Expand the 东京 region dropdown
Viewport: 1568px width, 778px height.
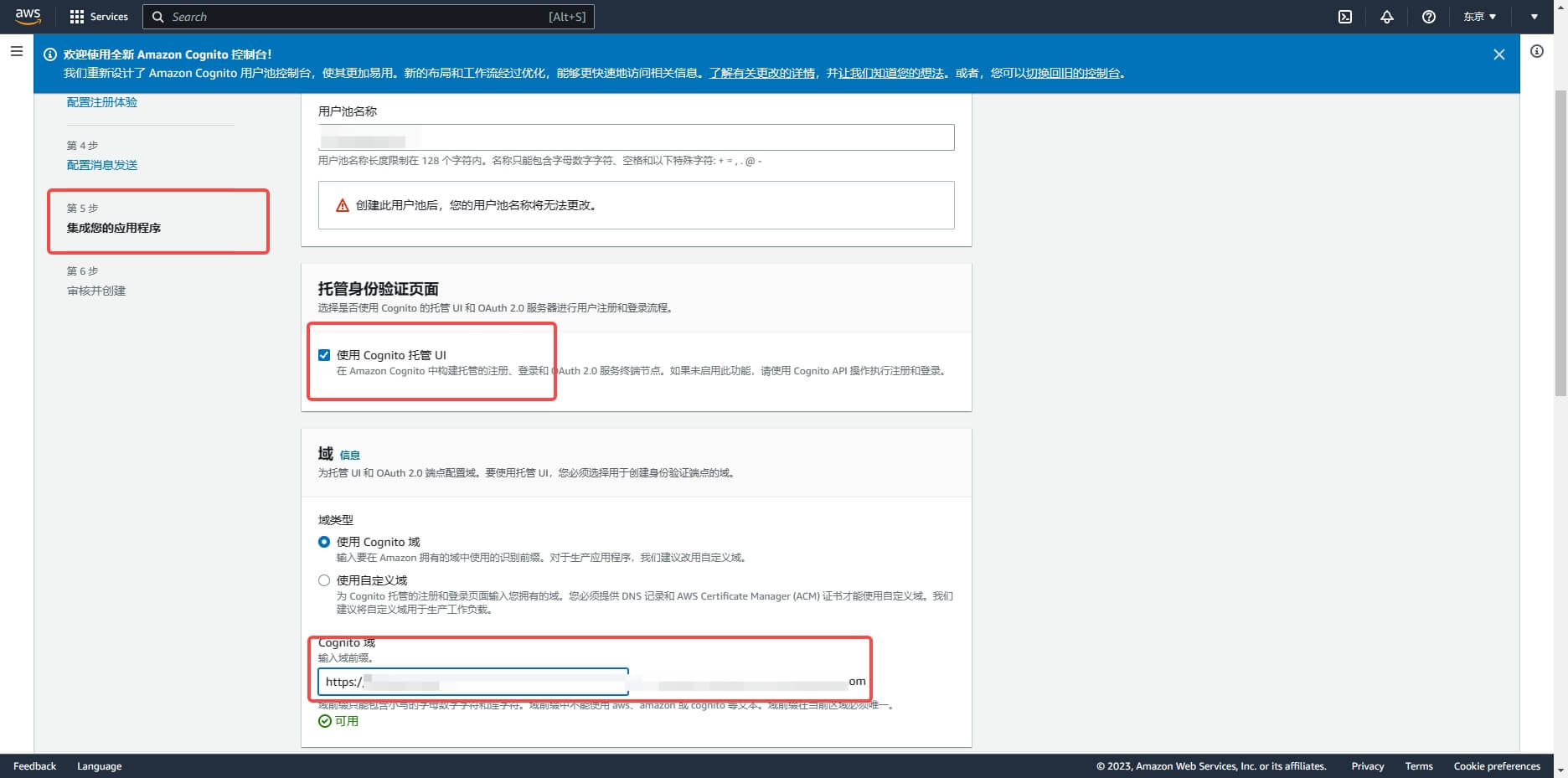click(1479, 17)
